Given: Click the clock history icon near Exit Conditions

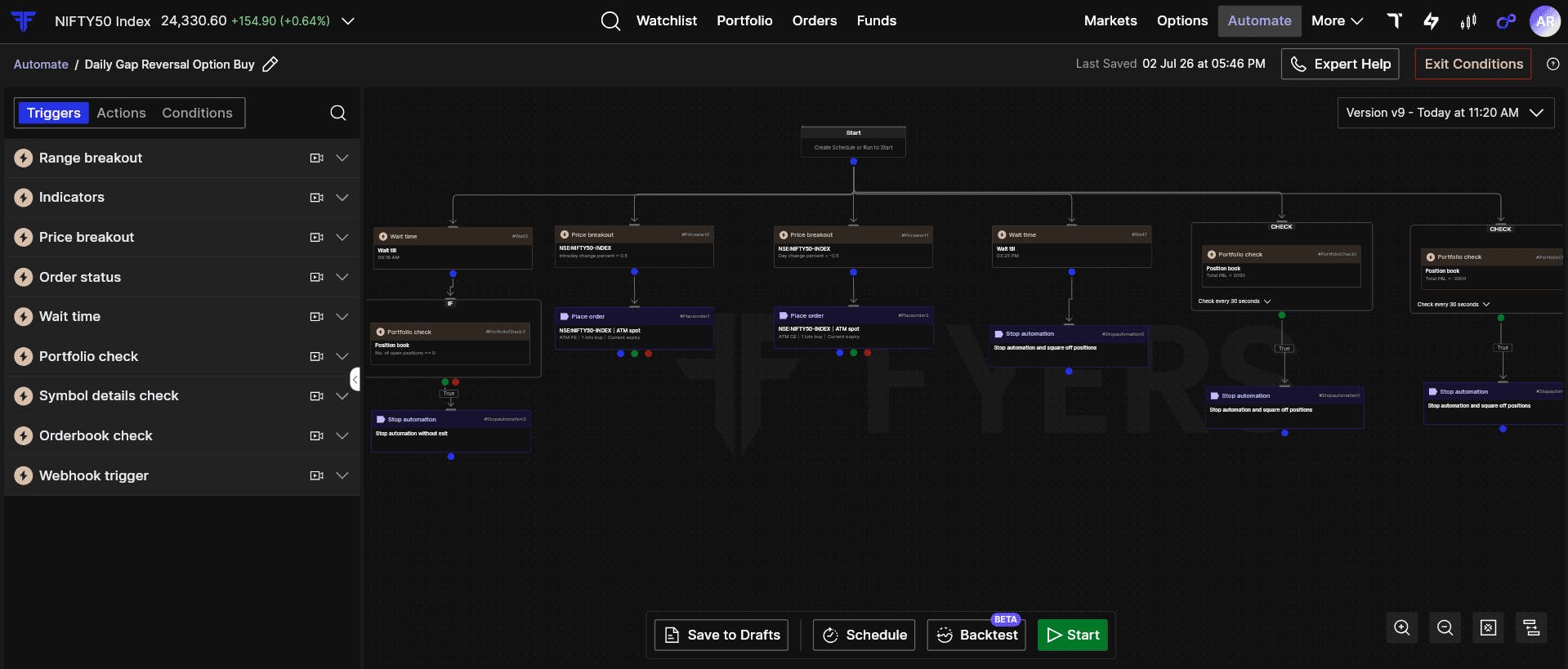Looking at the screenshot, I should [x=1553, y=64].
